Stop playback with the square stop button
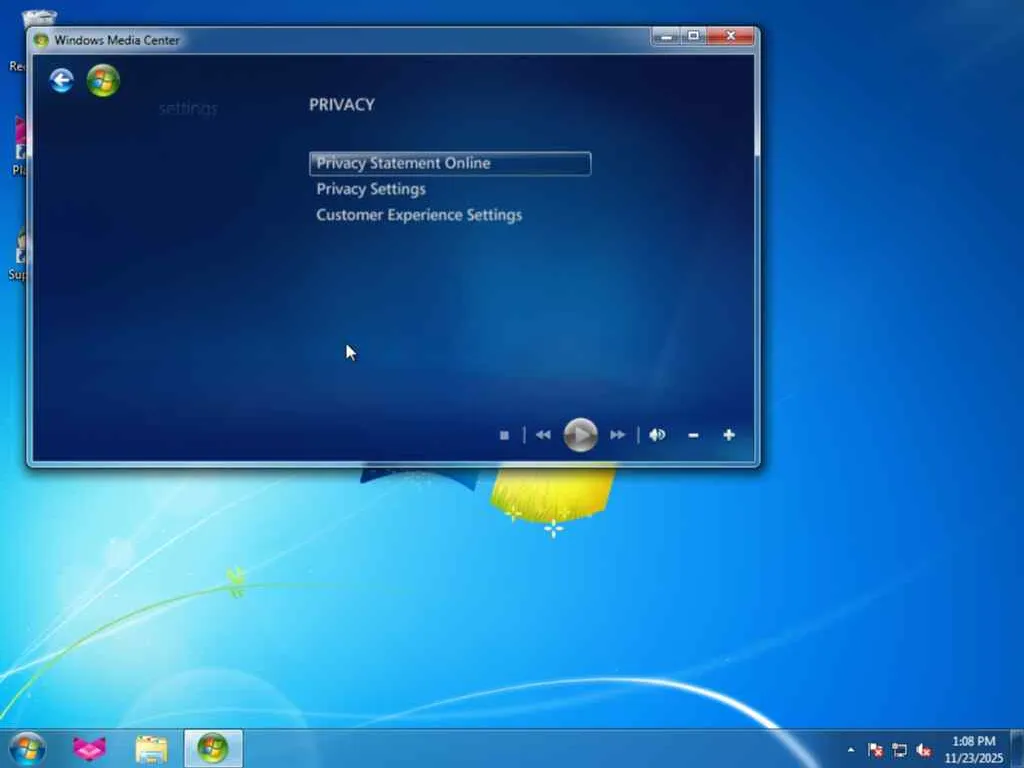This screenshot has height=768, width=1024. click(x=504, y=435)
